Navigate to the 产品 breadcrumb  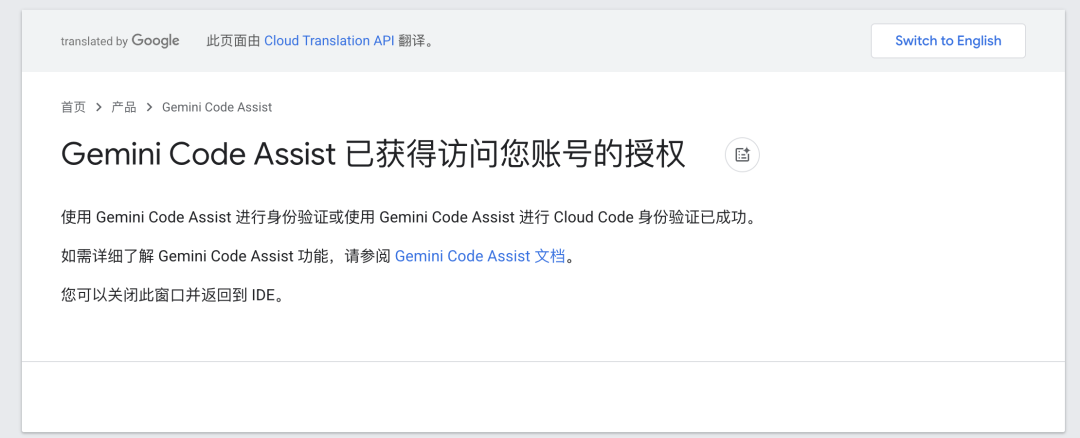click(x=124, y=107)
